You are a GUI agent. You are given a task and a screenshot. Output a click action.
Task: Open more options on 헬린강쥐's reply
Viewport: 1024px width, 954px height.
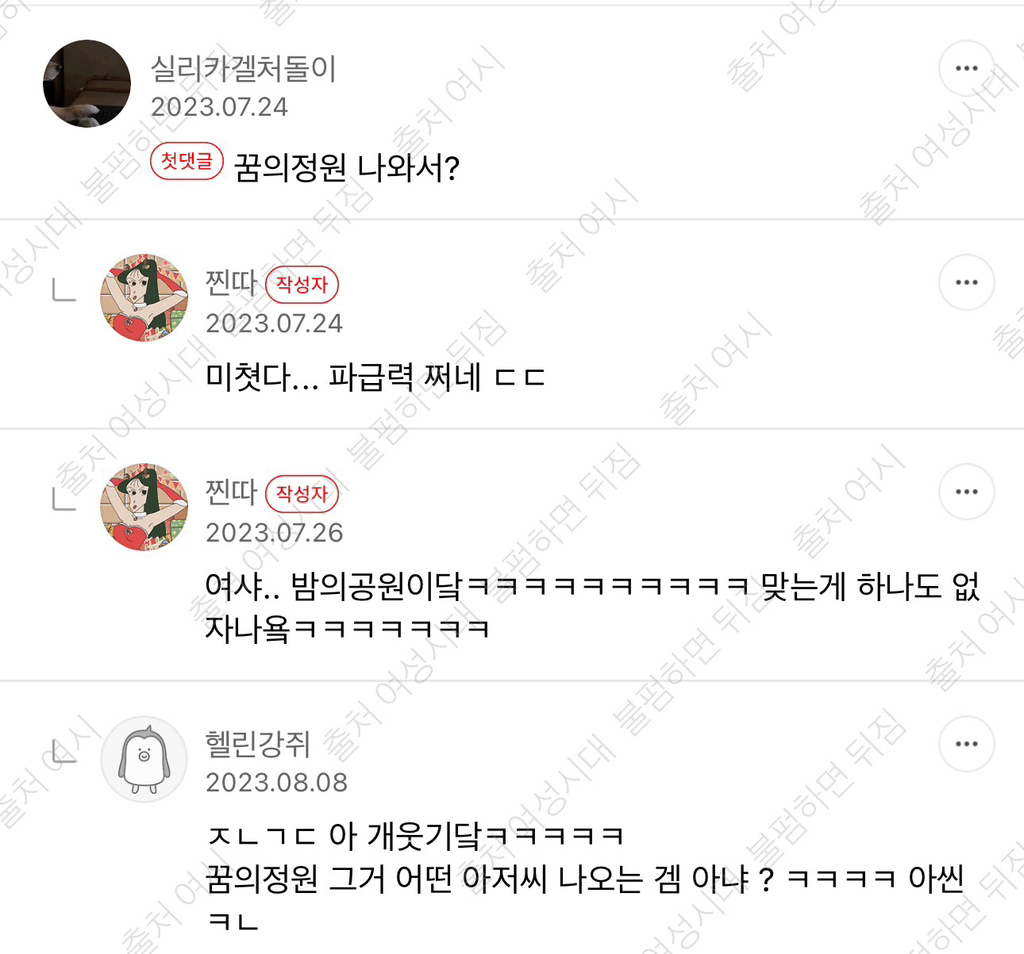coord(967,744)
